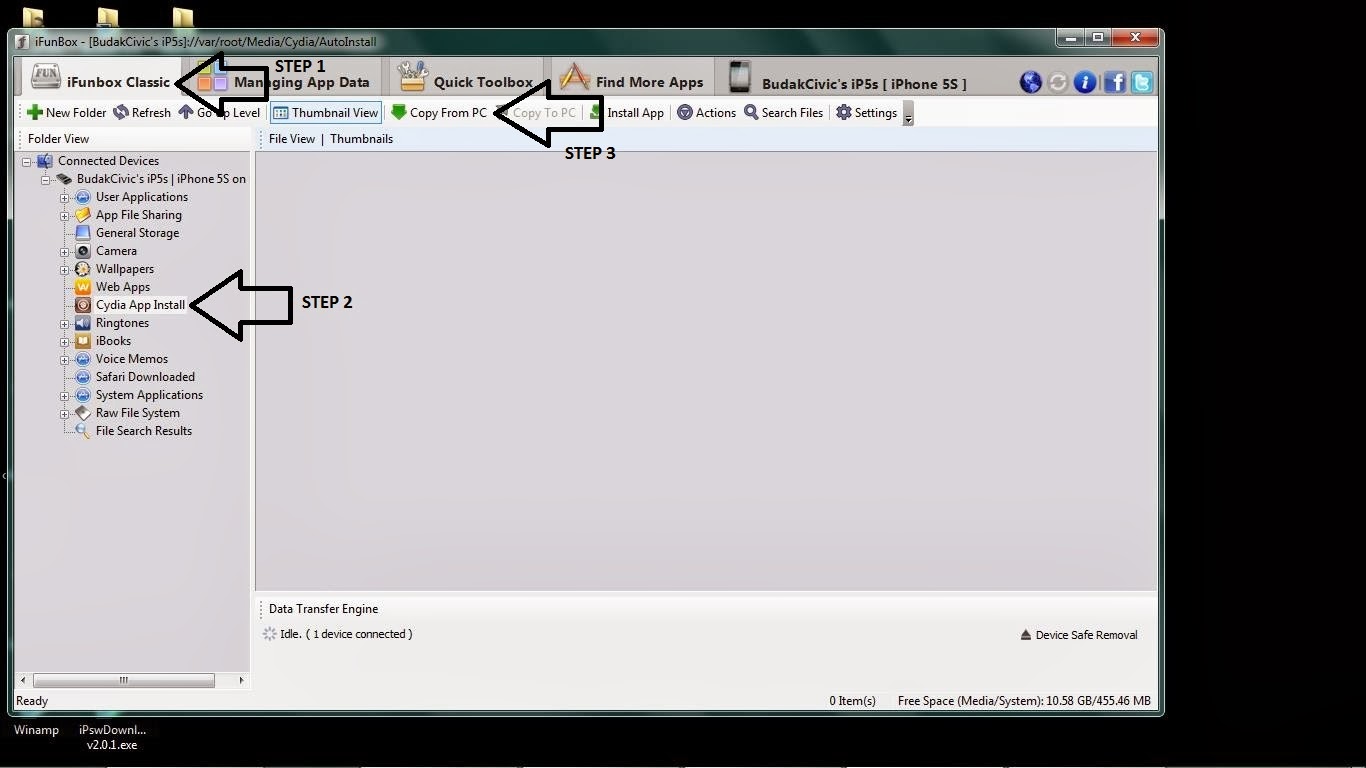Select Cydia App Install
1366x768 pixels.
coord(140,305)
